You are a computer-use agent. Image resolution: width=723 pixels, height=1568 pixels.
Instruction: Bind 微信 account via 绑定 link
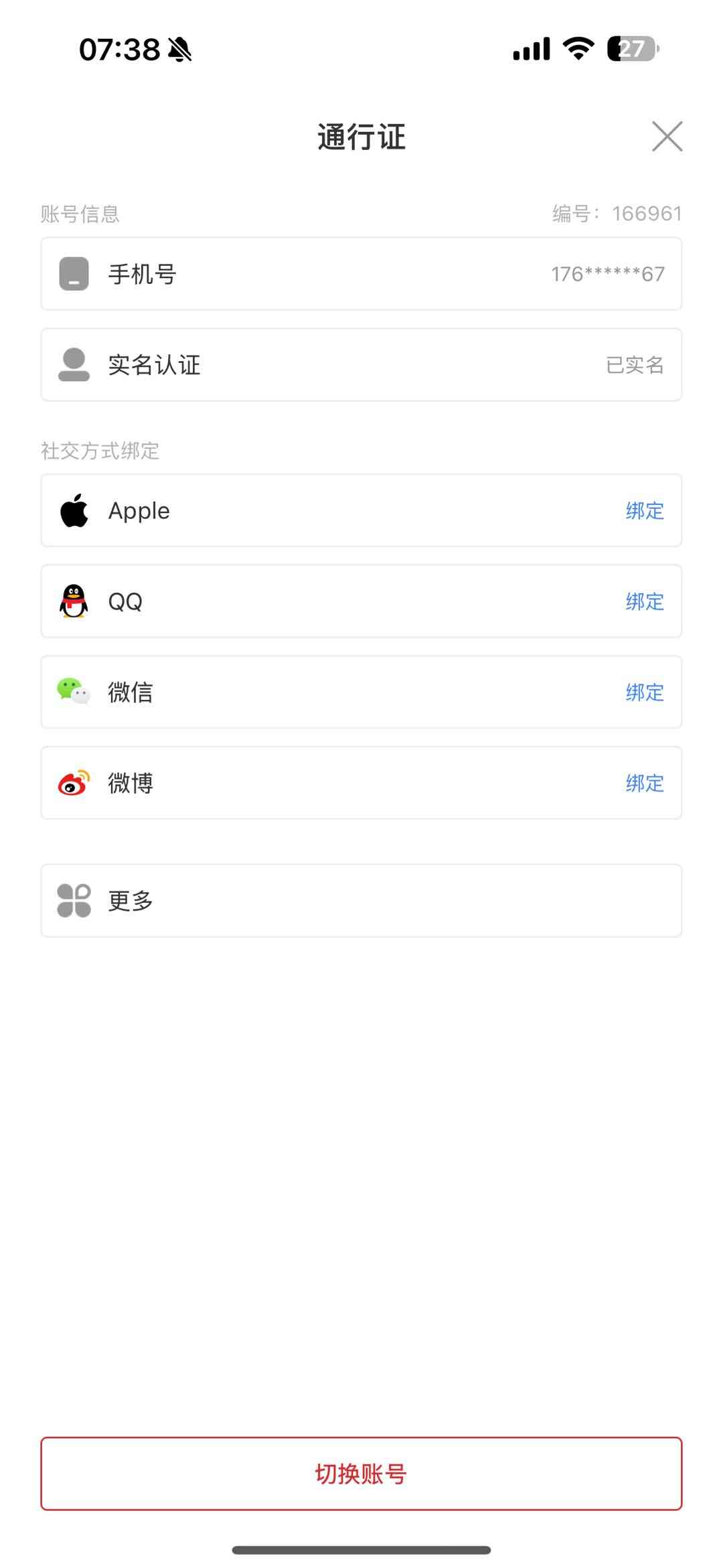(x=645, y=692)
